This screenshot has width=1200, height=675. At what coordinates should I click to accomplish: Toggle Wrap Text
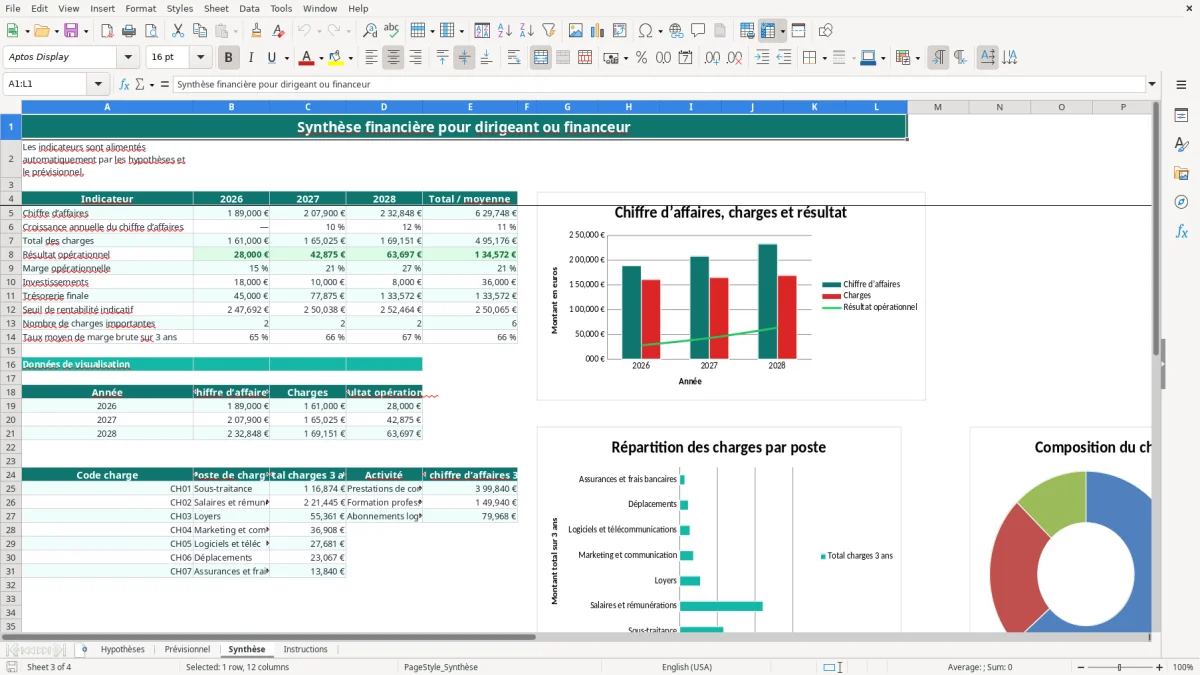point(514,57)
